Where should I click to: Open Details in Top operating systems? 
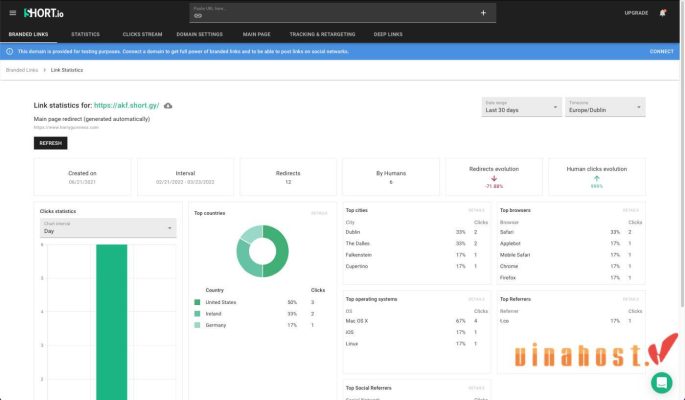tap(476, 300)
